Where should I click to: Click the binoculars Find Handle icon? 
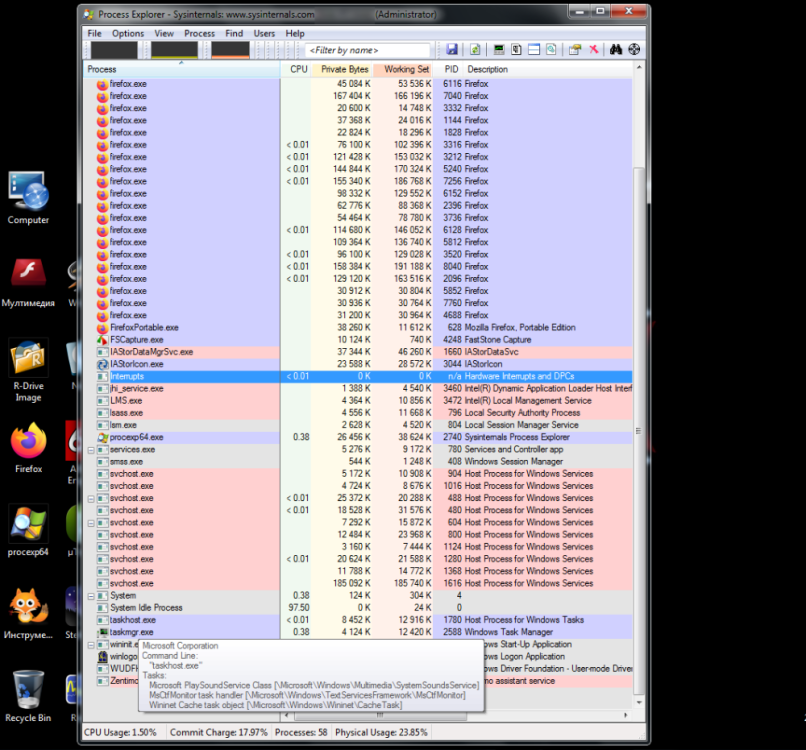616,49
